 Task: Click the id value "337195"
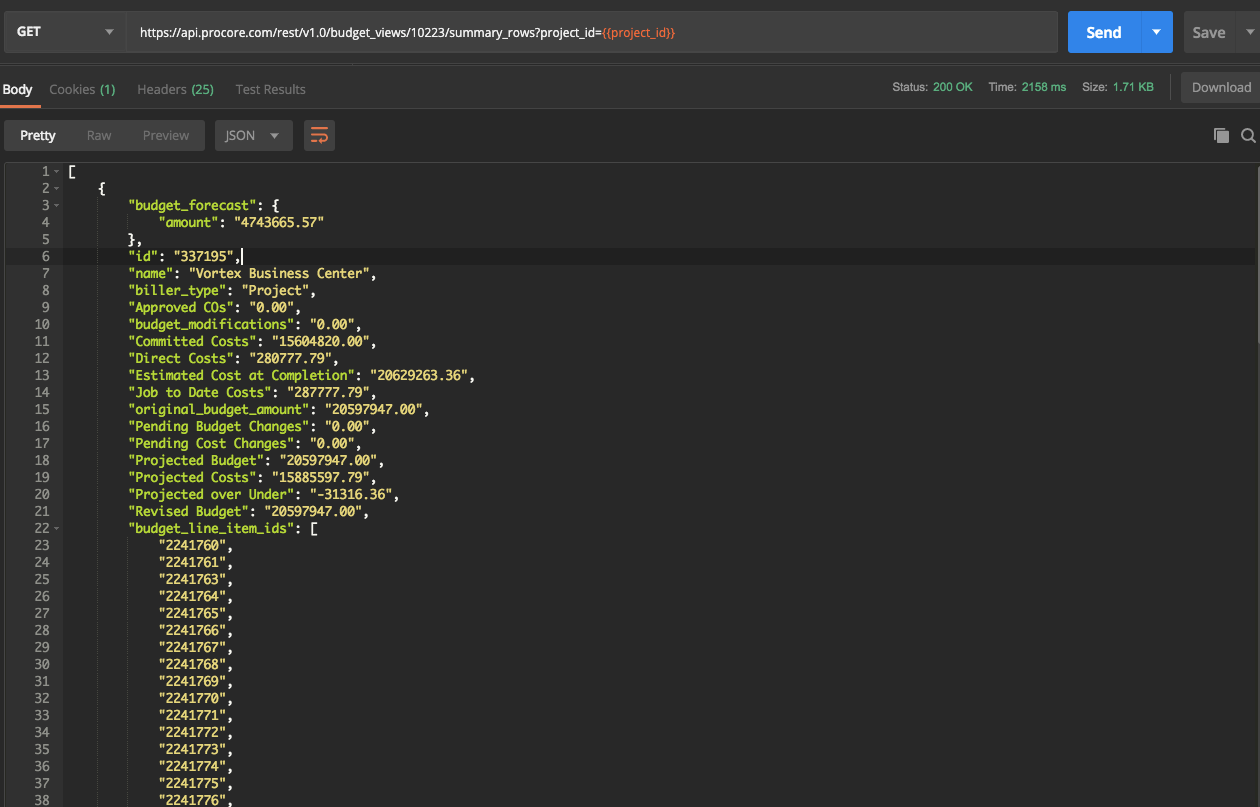click(204, 257)
